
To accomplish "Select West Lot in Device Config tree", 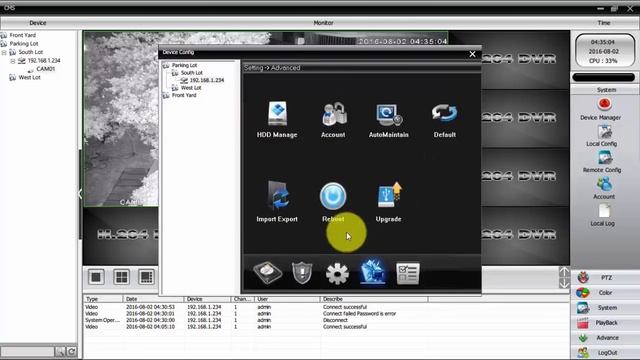I will point(191,88).
